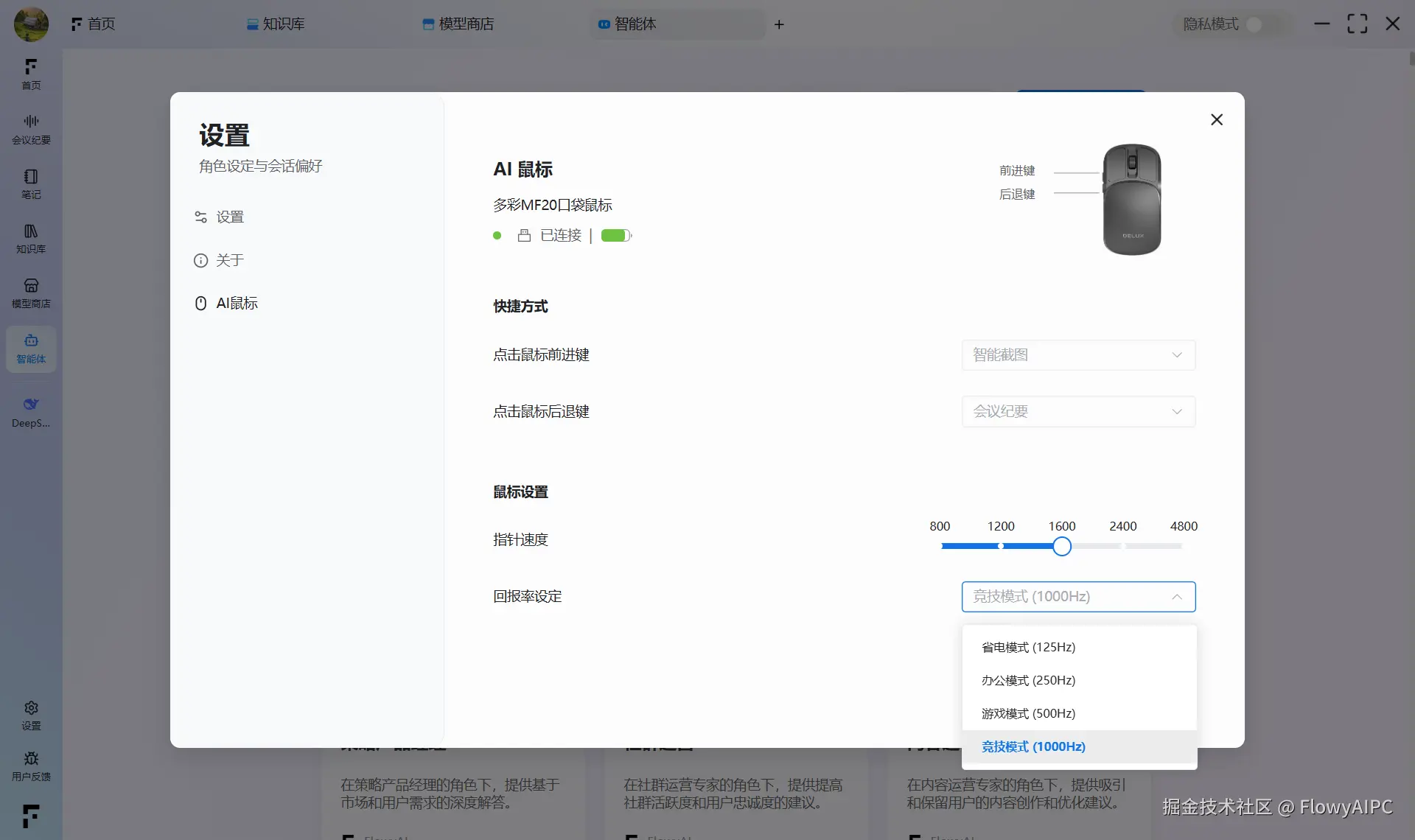Open the Notes (笔记) sidebar icon
Viewport: 1415px width, 840px height.
coord(31,183)
